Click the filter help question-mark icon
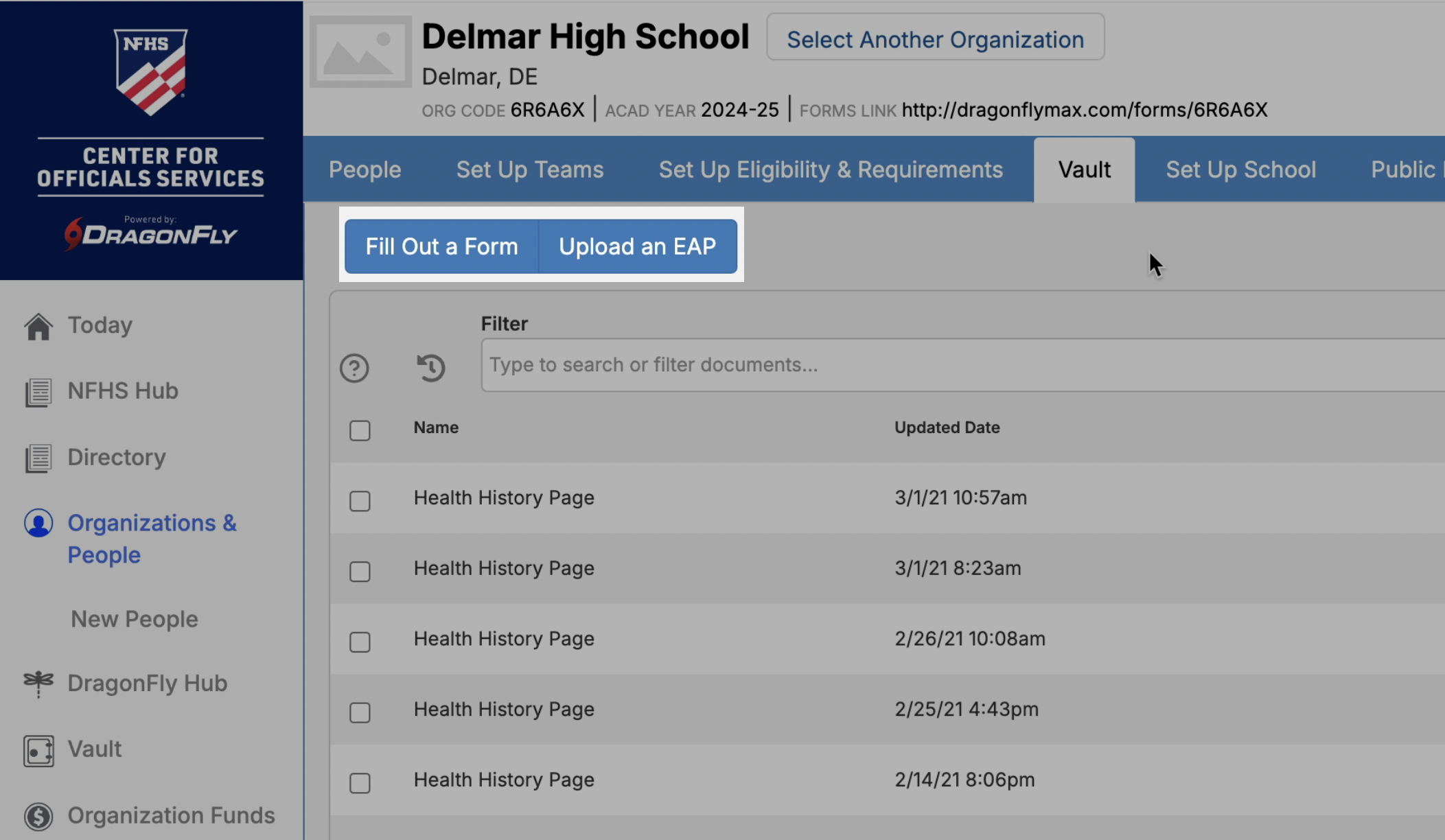 pyautogui.click(x=354, y=369)
